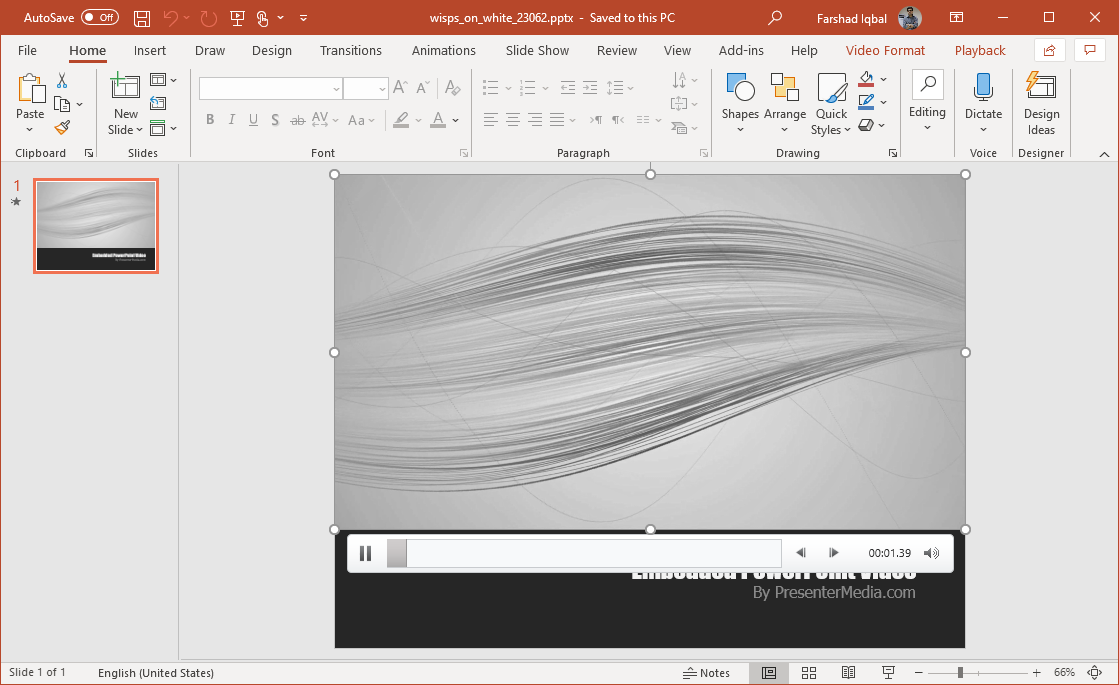The image size is (1119, 685).
Task: Toggle Justify alignment
Action: pyautogui.click(x=557, y=120)
